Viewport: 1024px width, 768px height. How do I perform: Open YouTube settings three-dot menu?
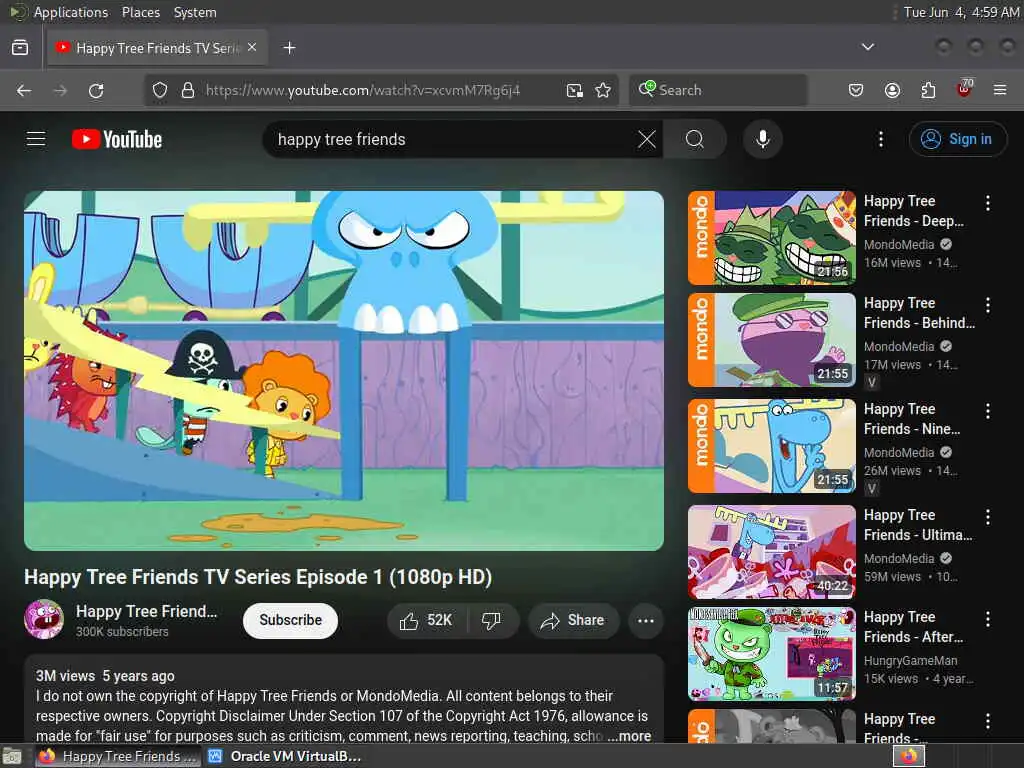[x=881, y=139]
